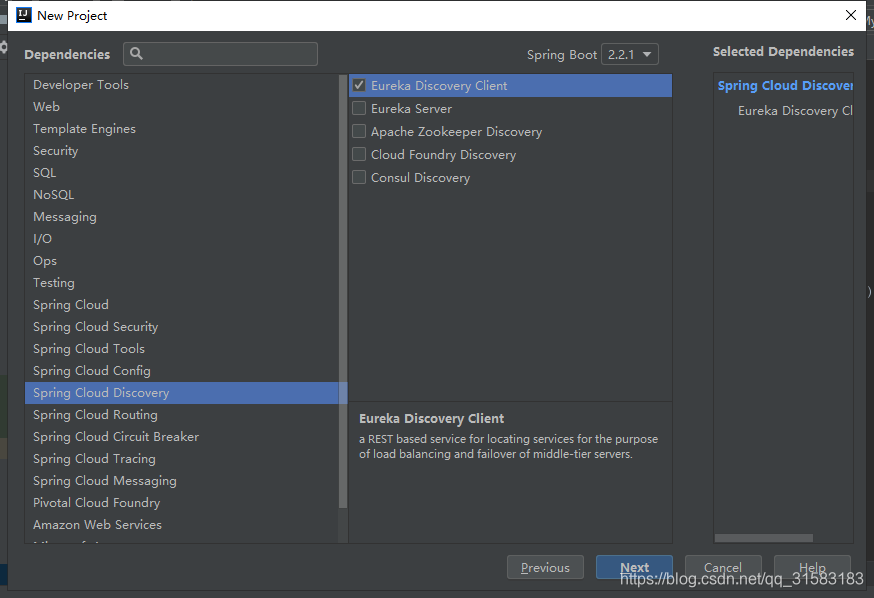This screenshot has width=874, height=598.
Task: Open the Spring Boot version dropdown
Action: point(629,54)
